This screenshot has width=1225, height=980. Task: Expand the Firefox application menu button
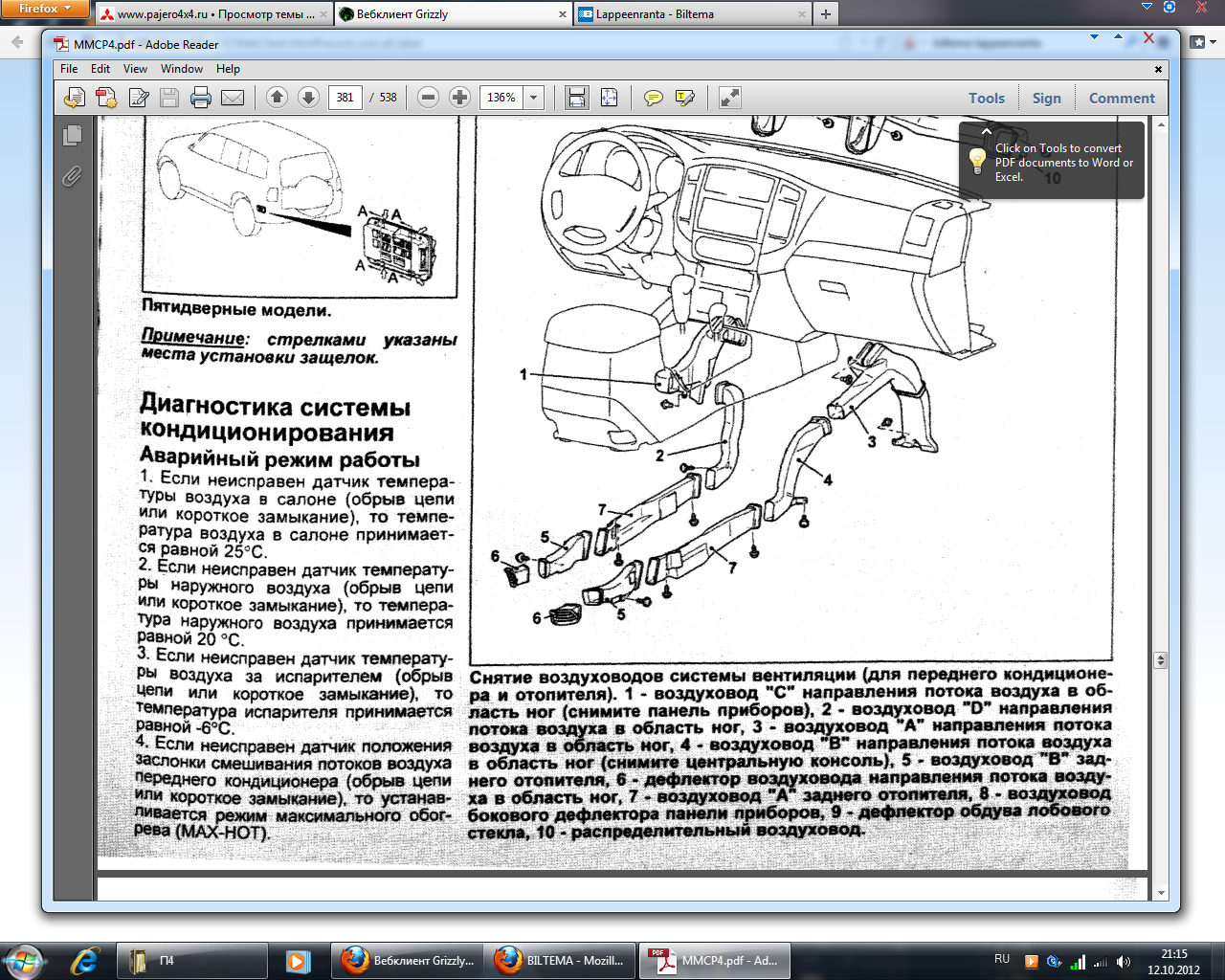[44, 9]
